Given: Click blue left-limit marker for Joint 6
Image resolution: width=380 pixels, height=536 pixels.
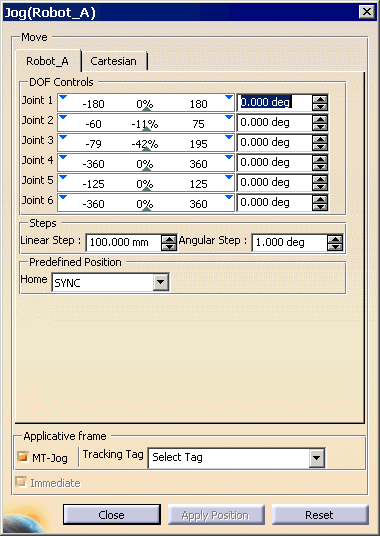Looking at the screenshot, I should (63, 197).
